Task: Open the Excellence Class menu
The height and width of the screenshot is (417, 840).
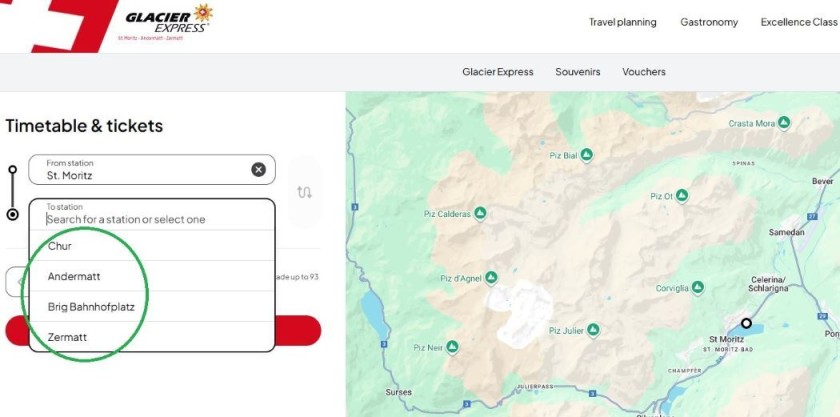Action: click(799, 22)
